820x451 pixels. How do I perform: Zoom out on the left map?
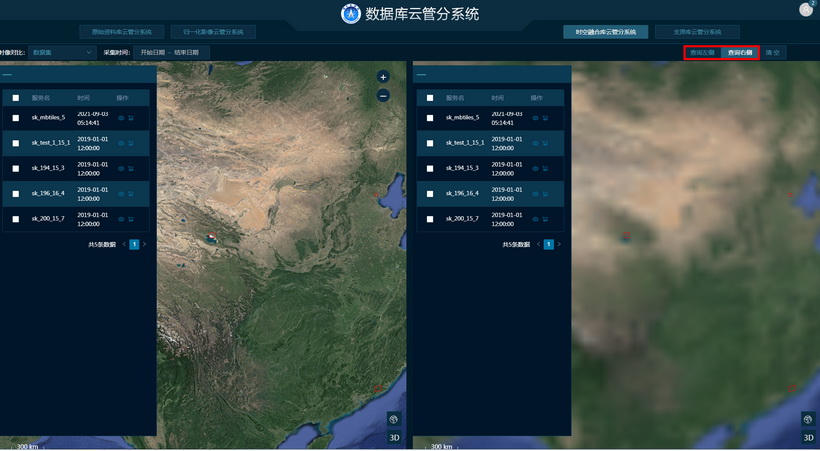(x=383, y=96)
